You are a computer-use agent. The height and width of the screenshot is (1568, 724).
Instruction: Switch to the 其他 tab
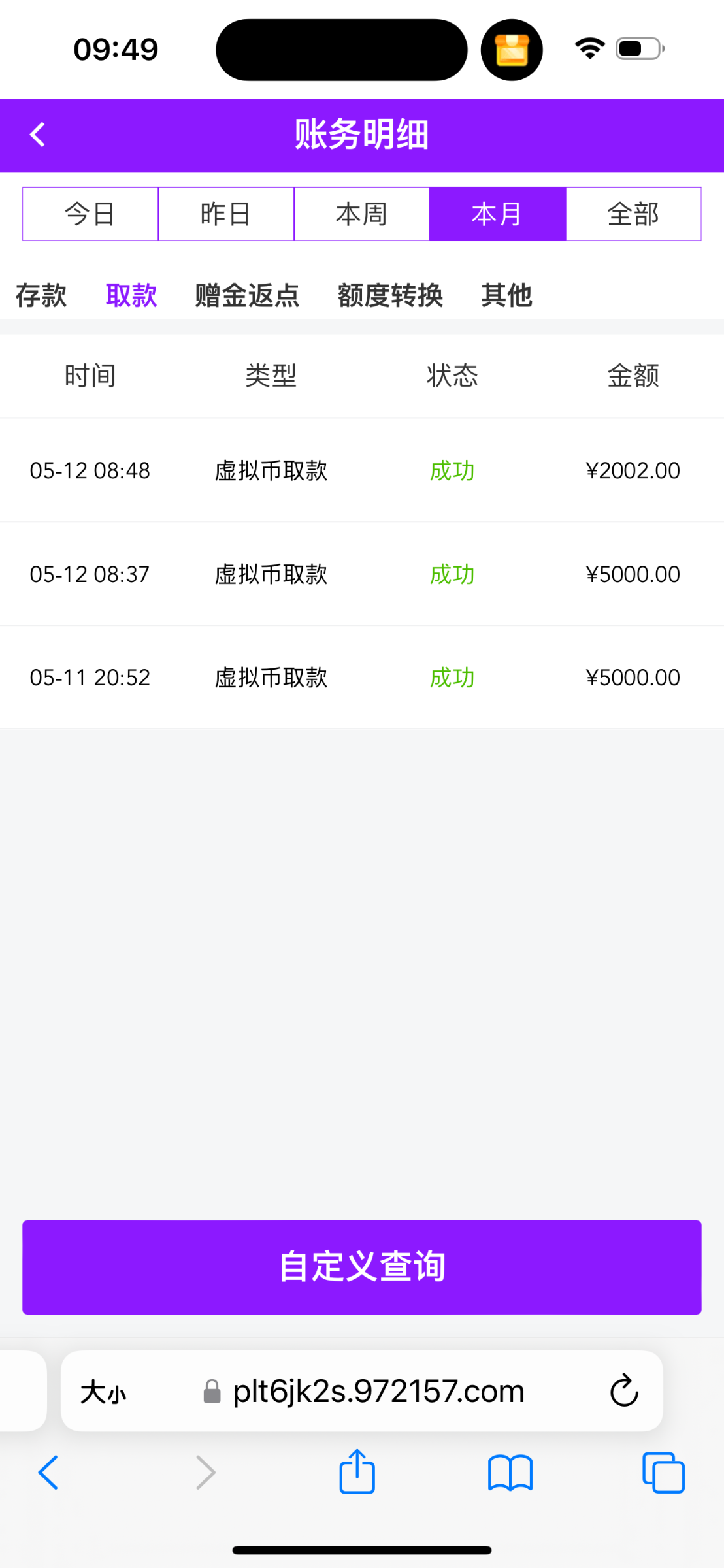point(506,295)
